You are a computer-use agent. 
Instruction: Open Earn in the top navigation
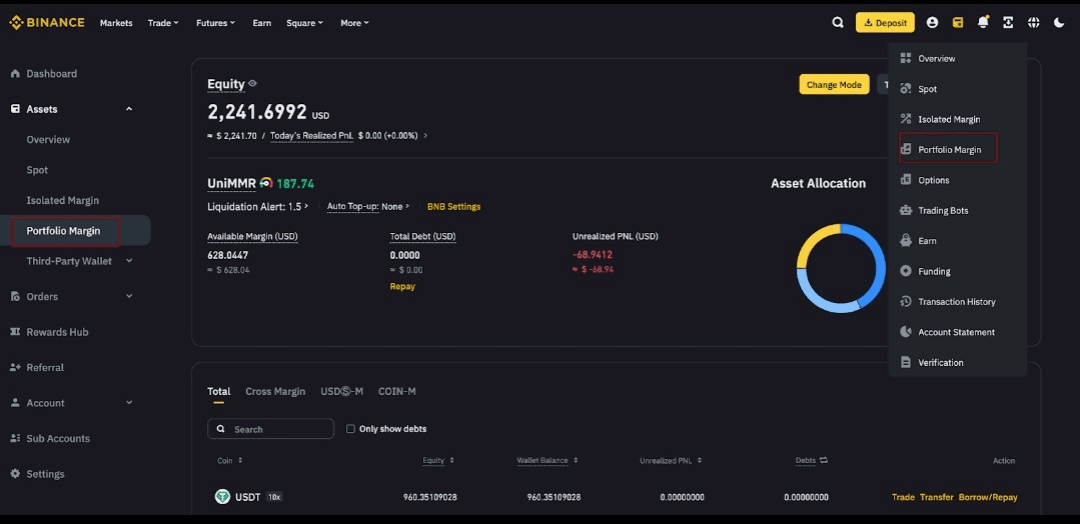tap(262, 23)
